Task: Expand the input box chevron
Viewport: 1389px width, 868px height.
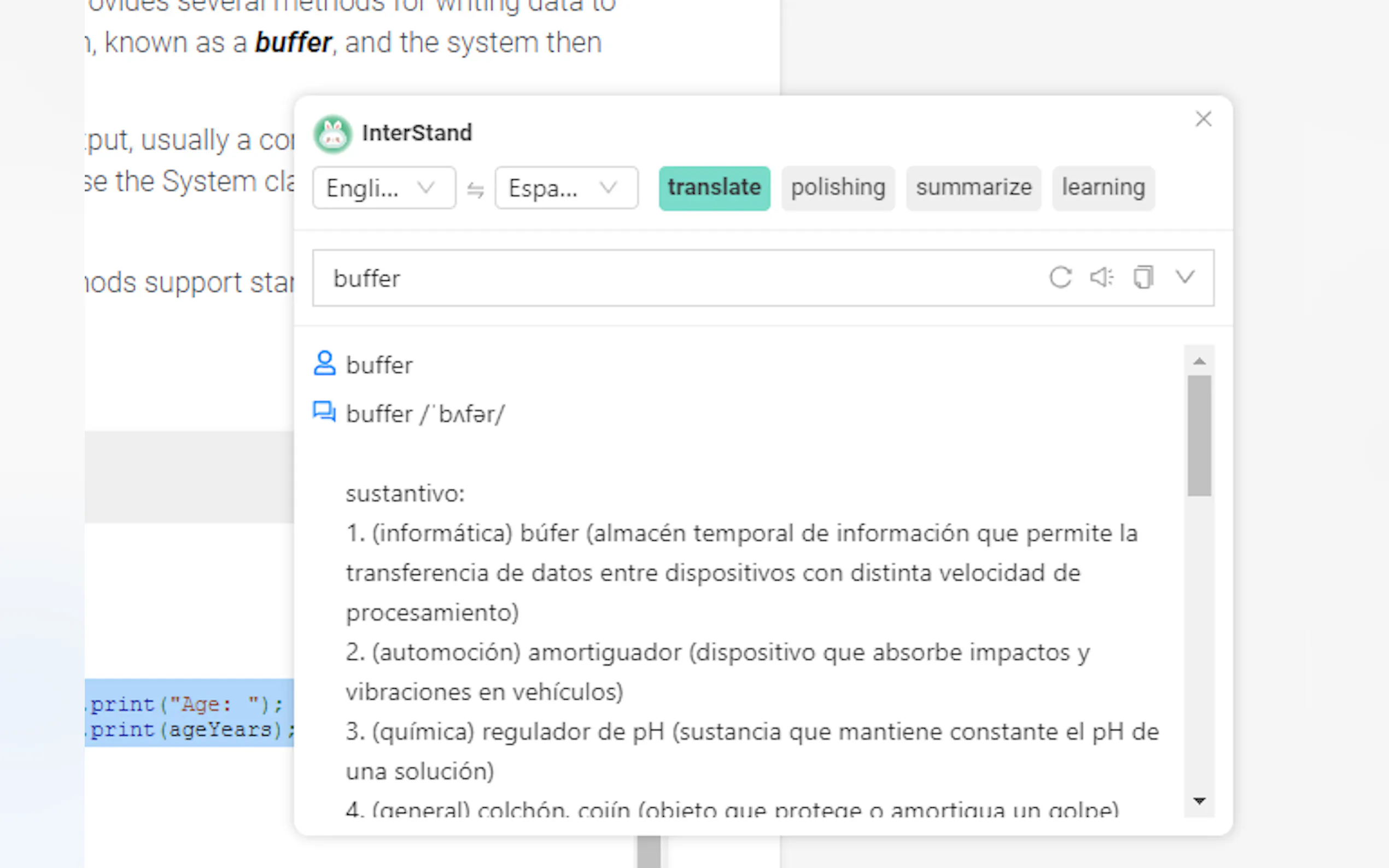Action: coord(1184,278)
